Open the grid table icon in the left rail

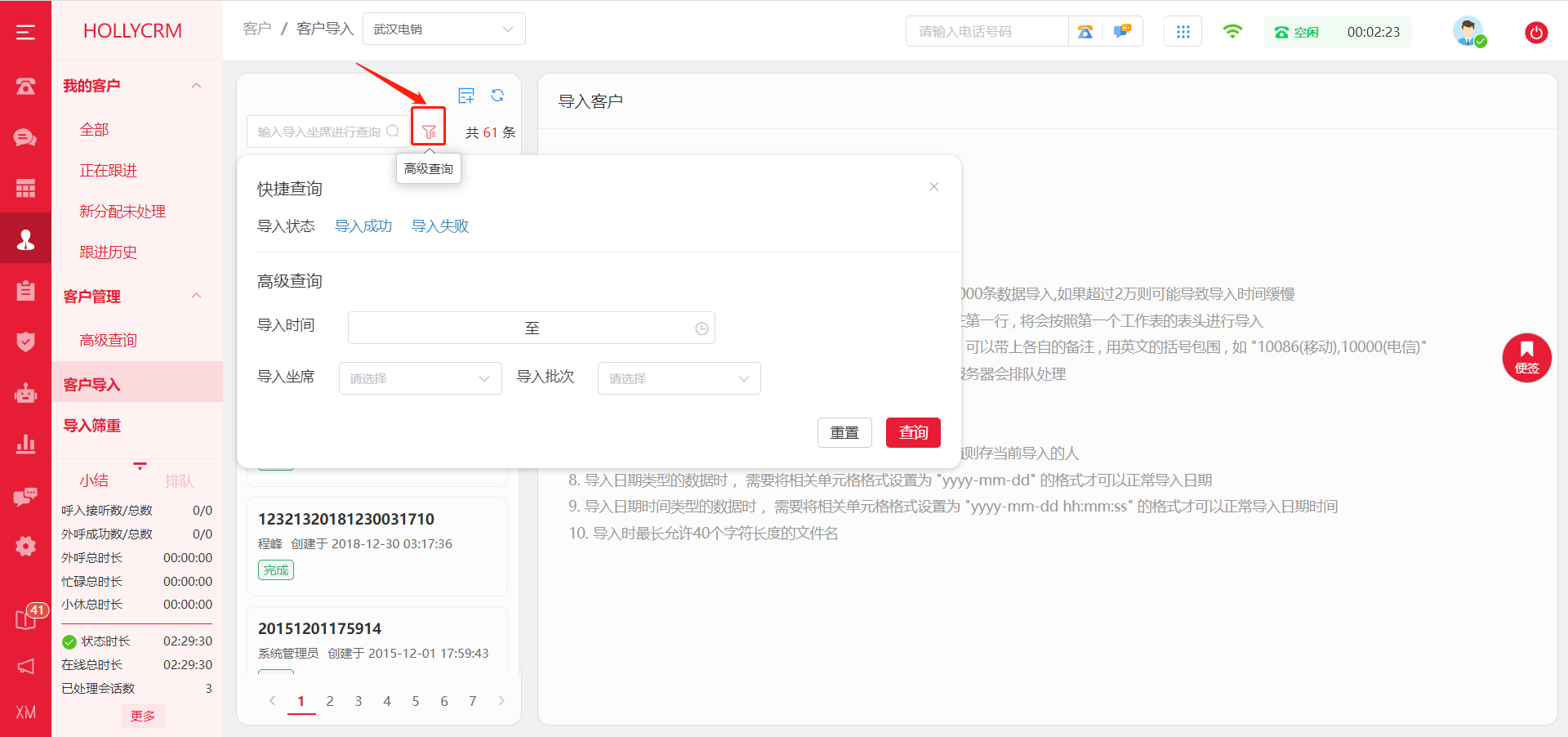25,188
